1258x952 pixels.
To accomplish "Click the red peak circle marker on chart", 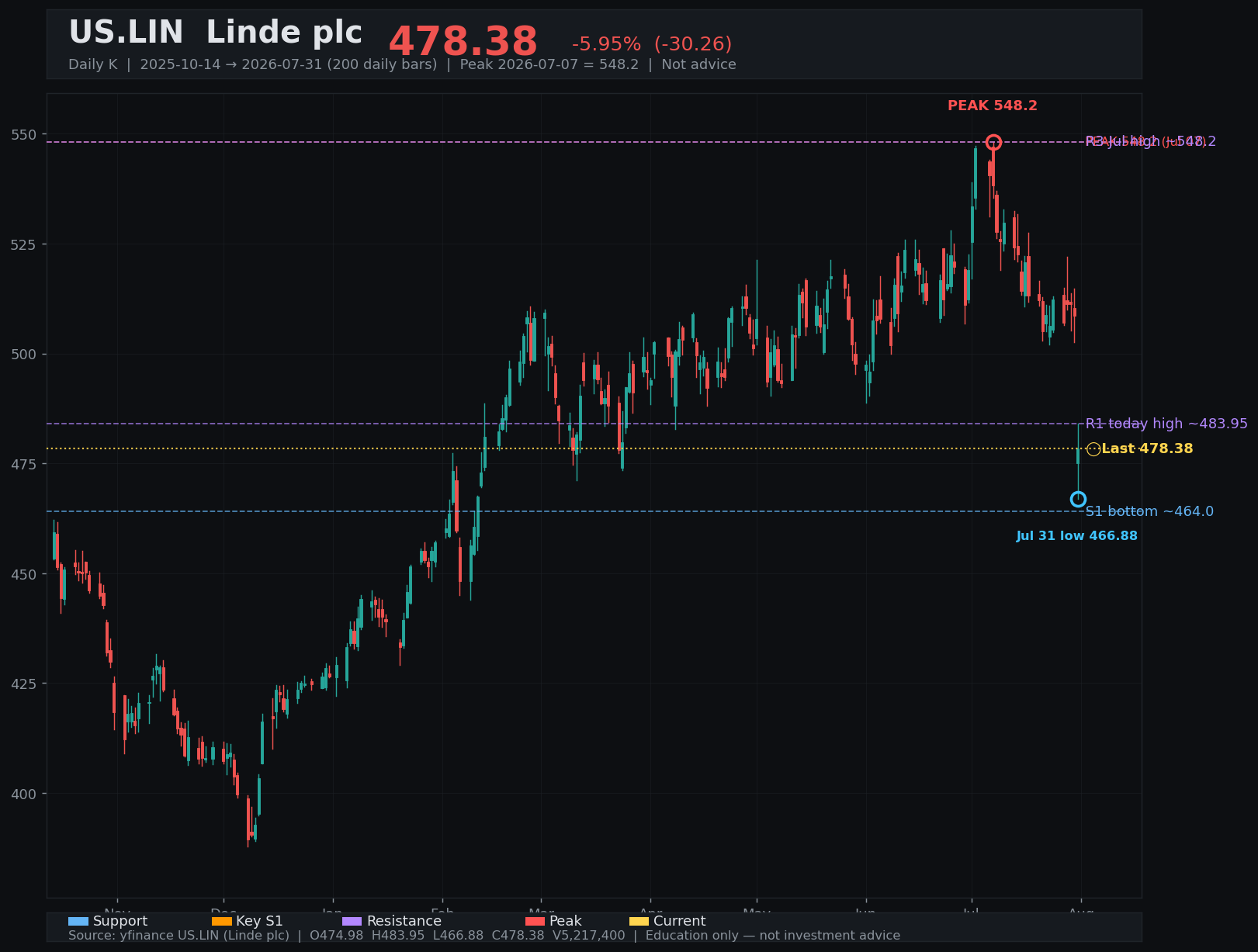I will click(993, 142).
